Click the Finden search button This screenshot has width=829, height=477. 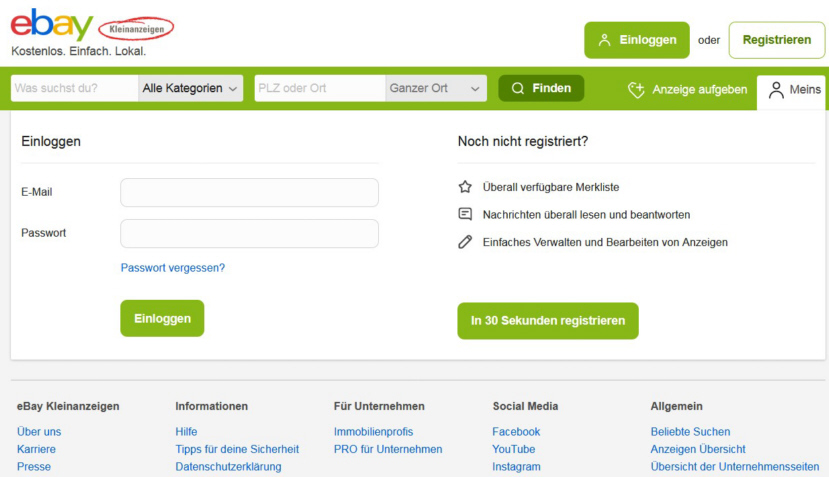click(x=541, y=88)
